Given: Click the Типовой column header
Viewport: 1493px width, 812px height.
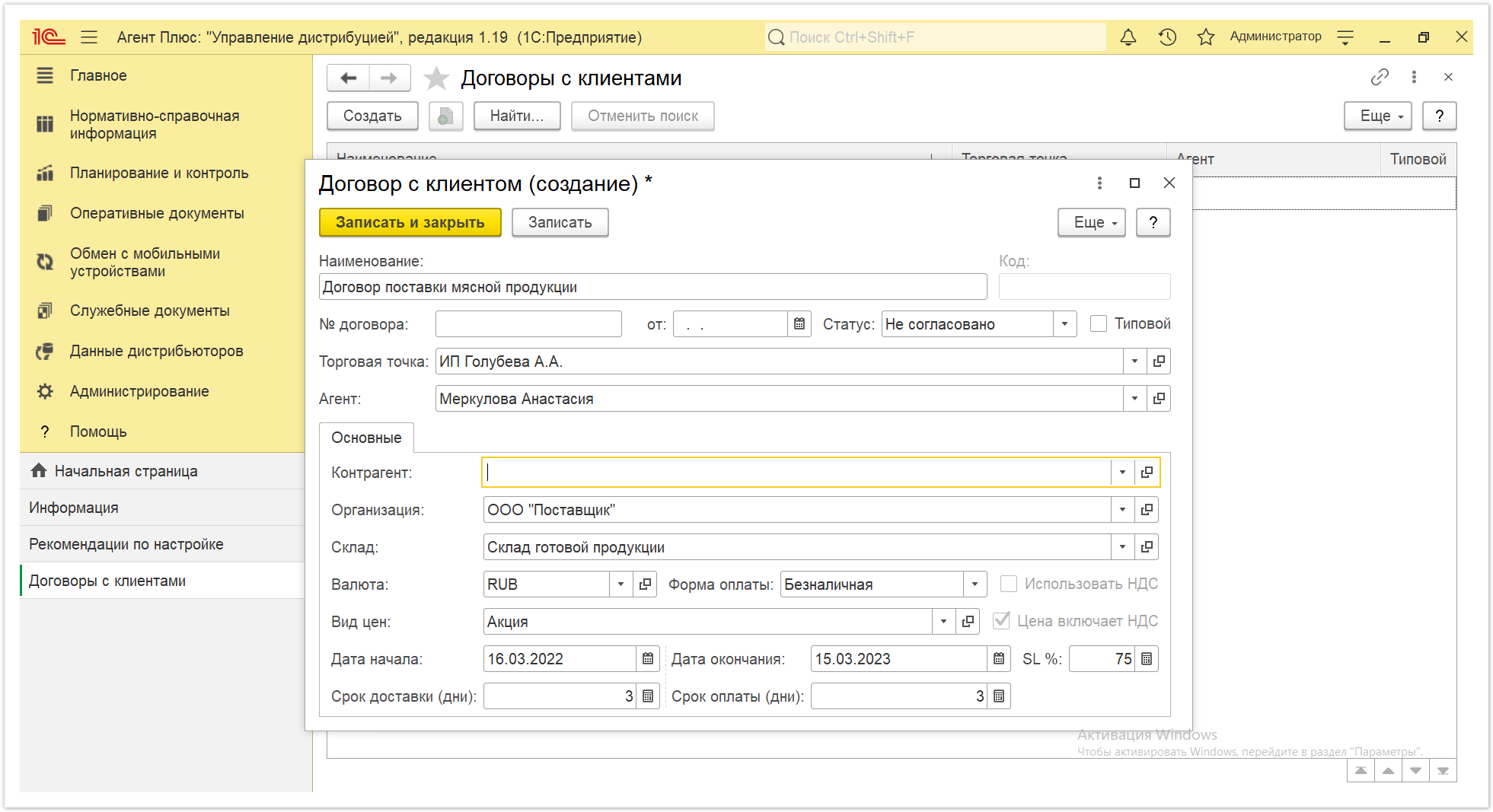Looking at the screenshot, I should [x=1418, y=159].
